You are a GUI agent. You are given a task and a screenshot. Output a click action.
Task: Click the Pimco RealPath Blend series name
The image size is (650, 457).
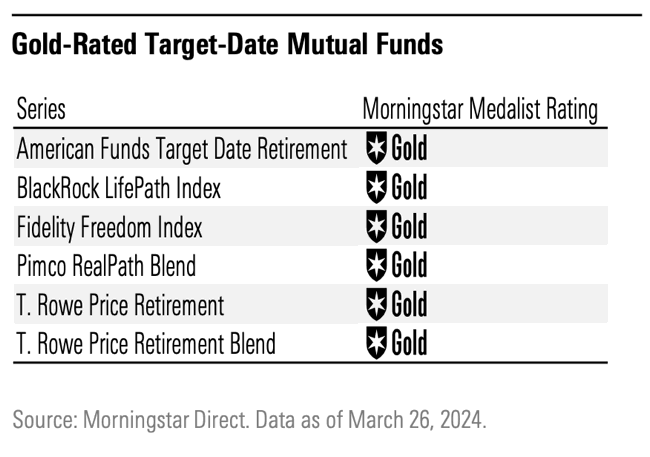107,266
